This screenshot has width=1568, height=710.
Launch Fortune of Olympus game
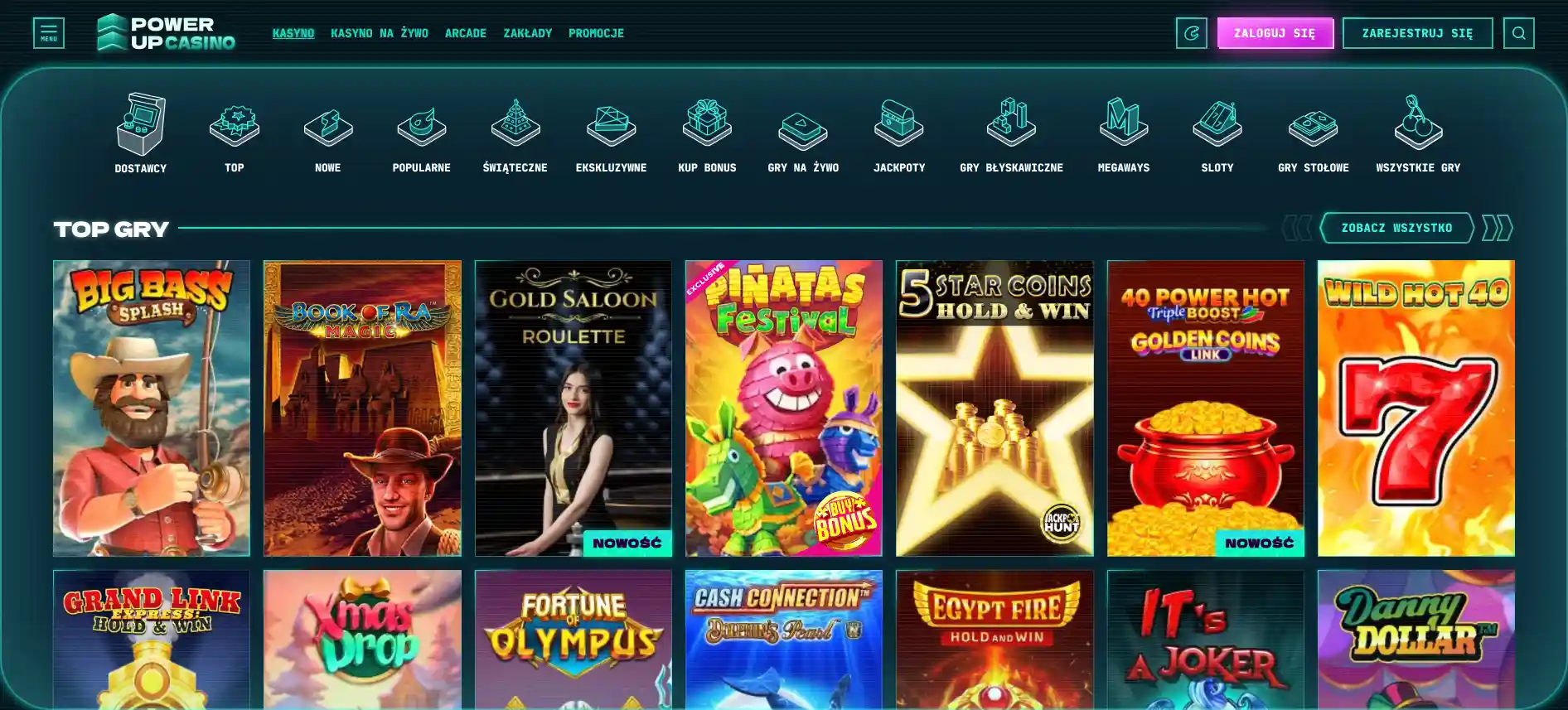pos(573,640)
